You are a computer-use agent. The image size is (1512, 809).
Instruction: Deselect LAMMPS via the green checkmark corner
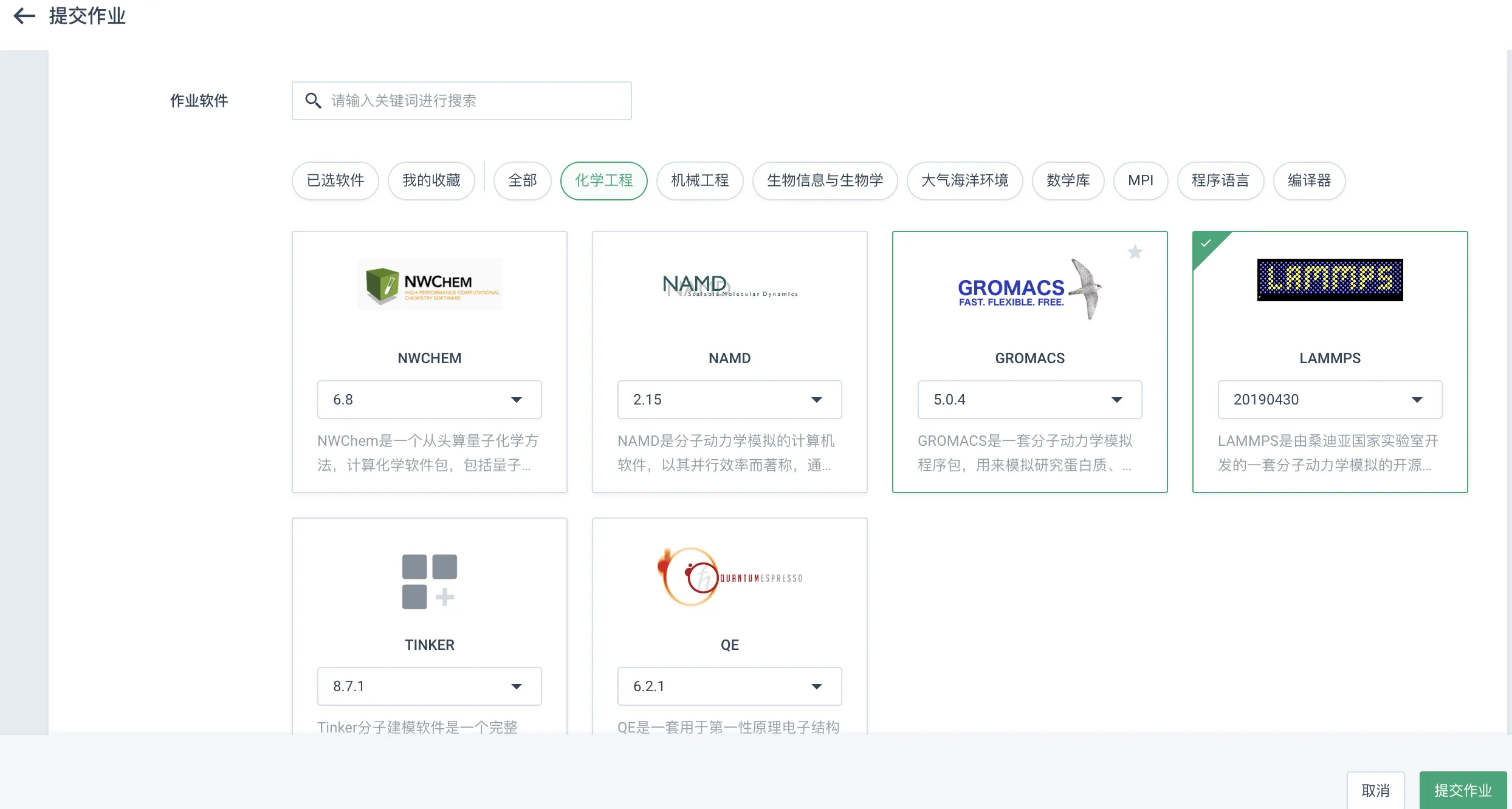coord(1206,244)
